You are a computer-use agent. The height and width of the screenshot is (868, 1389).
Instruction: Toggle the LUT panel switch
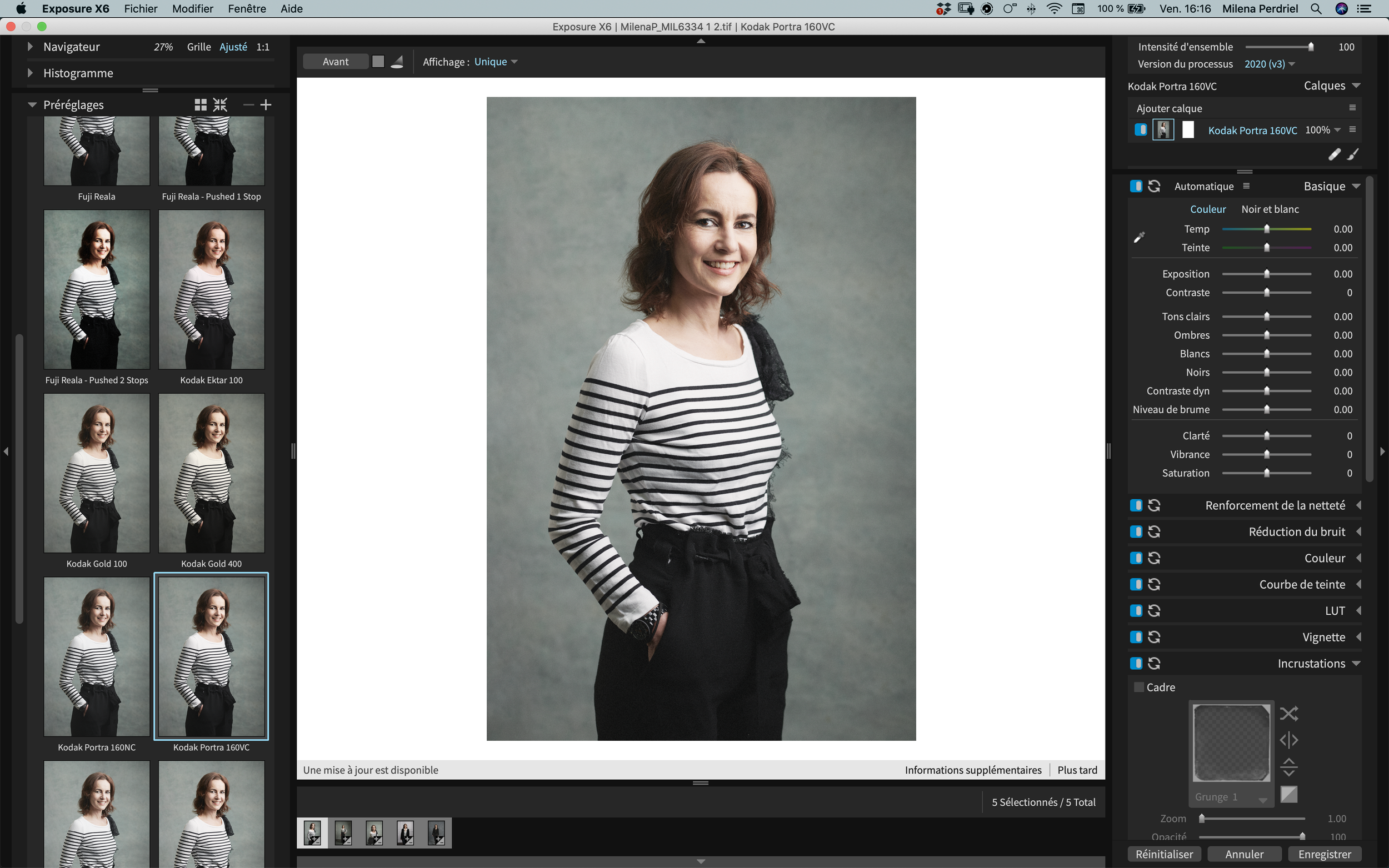[1136, 611]
